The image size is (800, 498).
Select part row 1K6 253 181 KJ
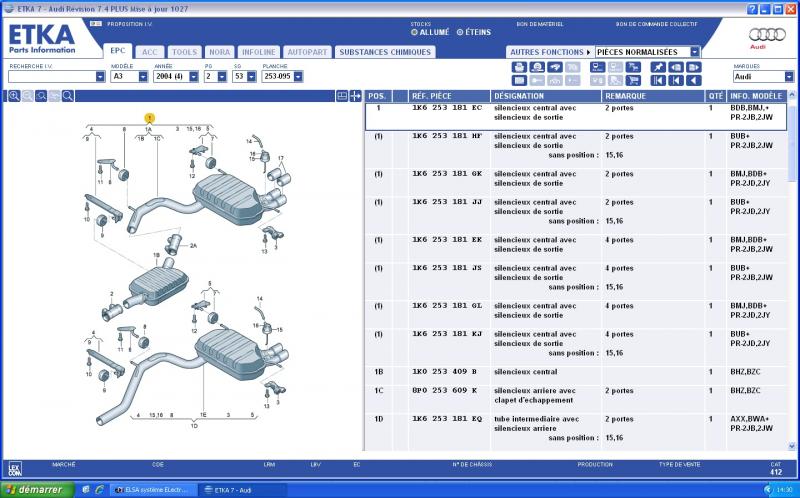point(576,348)
